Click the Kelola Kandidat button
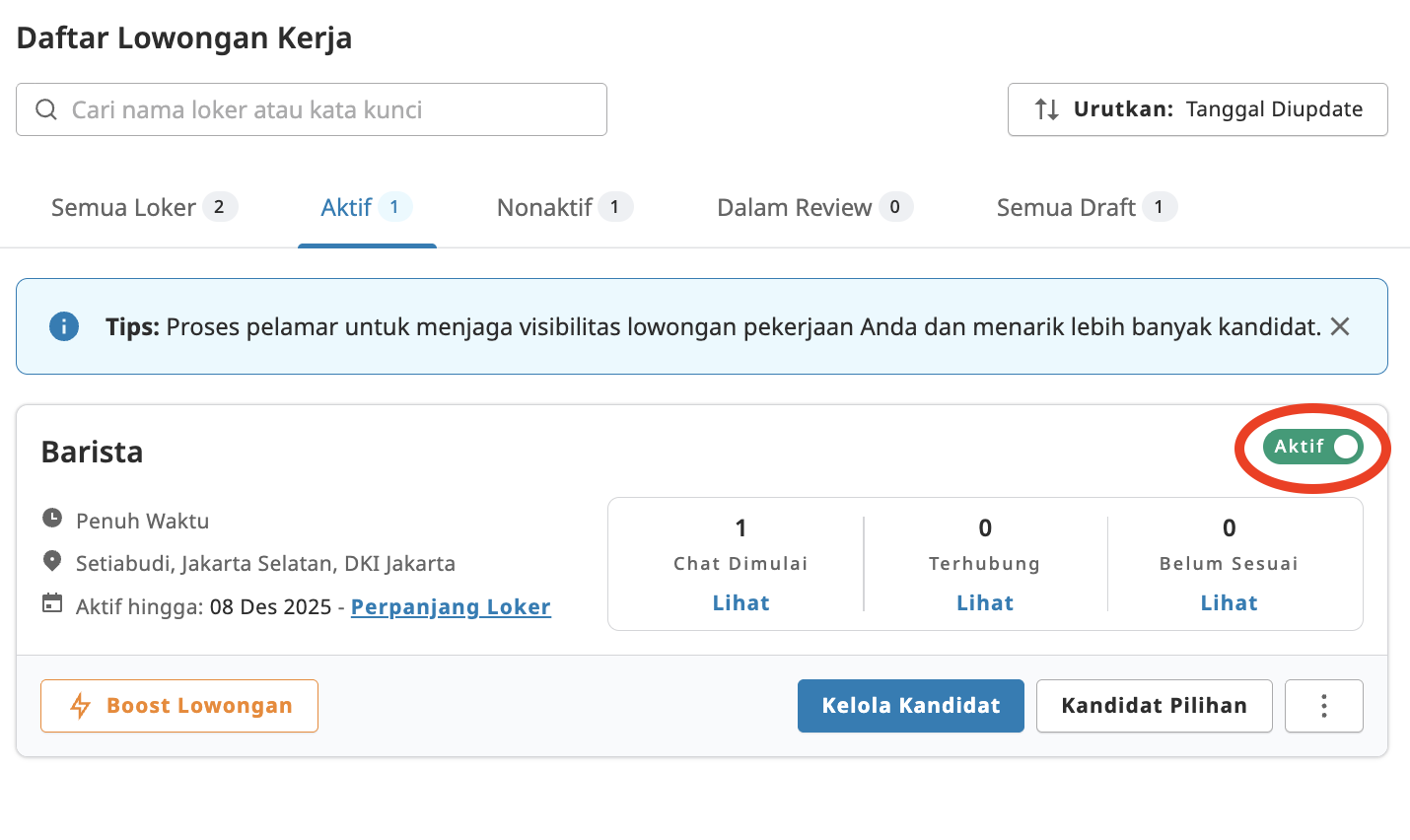1410x840 pixels. click(x=910, y=705)
